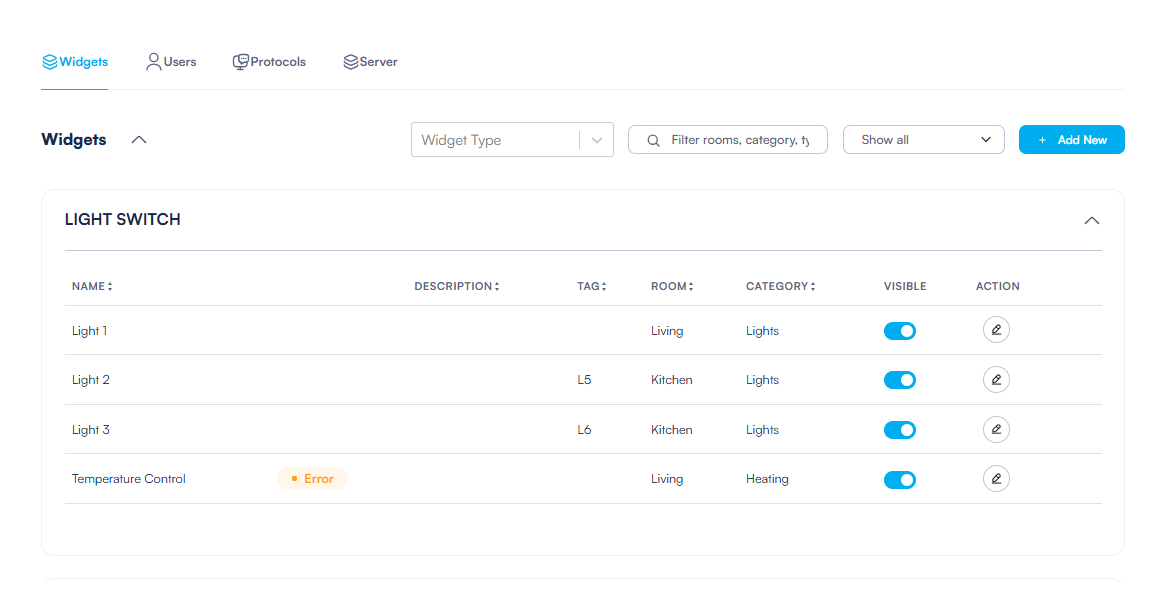
Task: Sort the table by Name column arrows
Action: [110, 287]
